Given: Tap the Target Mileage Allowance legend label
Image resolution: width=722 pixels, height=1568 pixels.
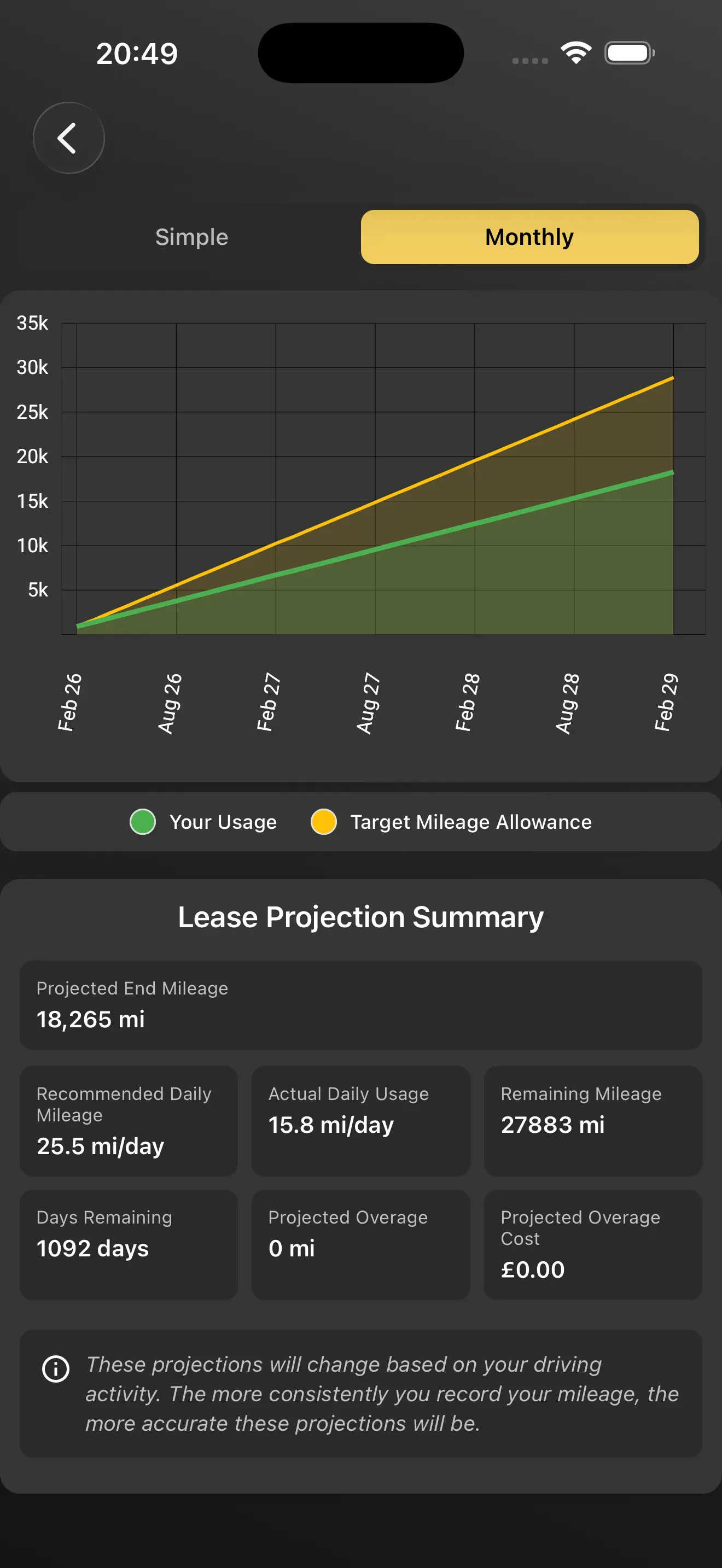Looking at the screenshot, I should point(470,822).
